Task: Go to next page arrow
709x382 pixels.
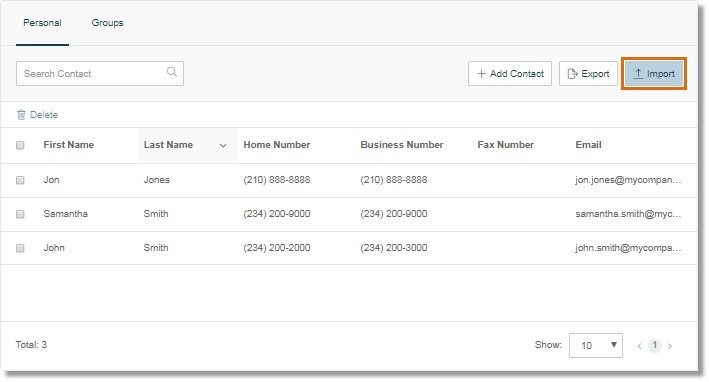Action: point(670,346)
